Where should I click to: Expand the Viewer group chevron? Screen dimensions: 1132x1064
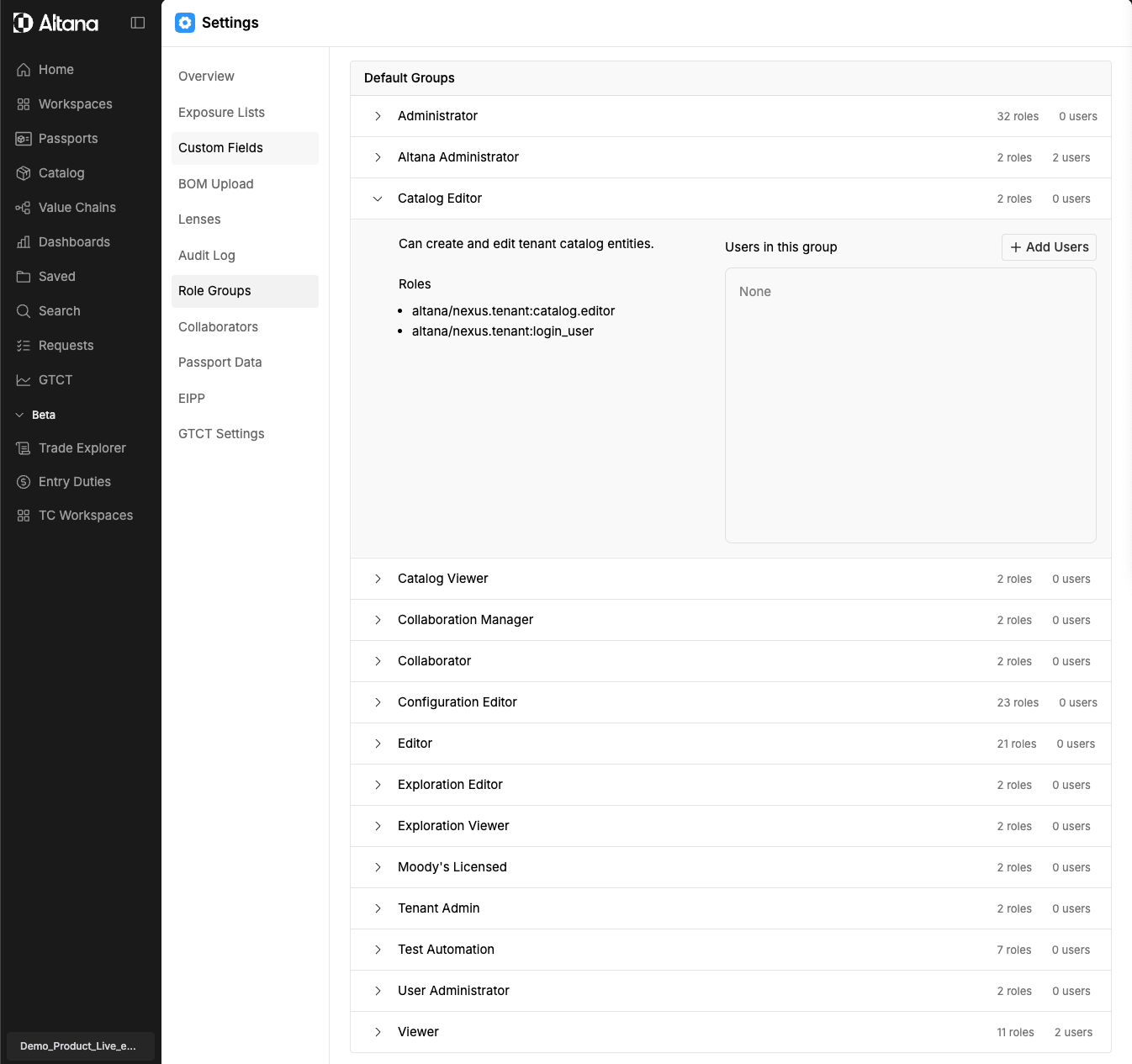378,1032
